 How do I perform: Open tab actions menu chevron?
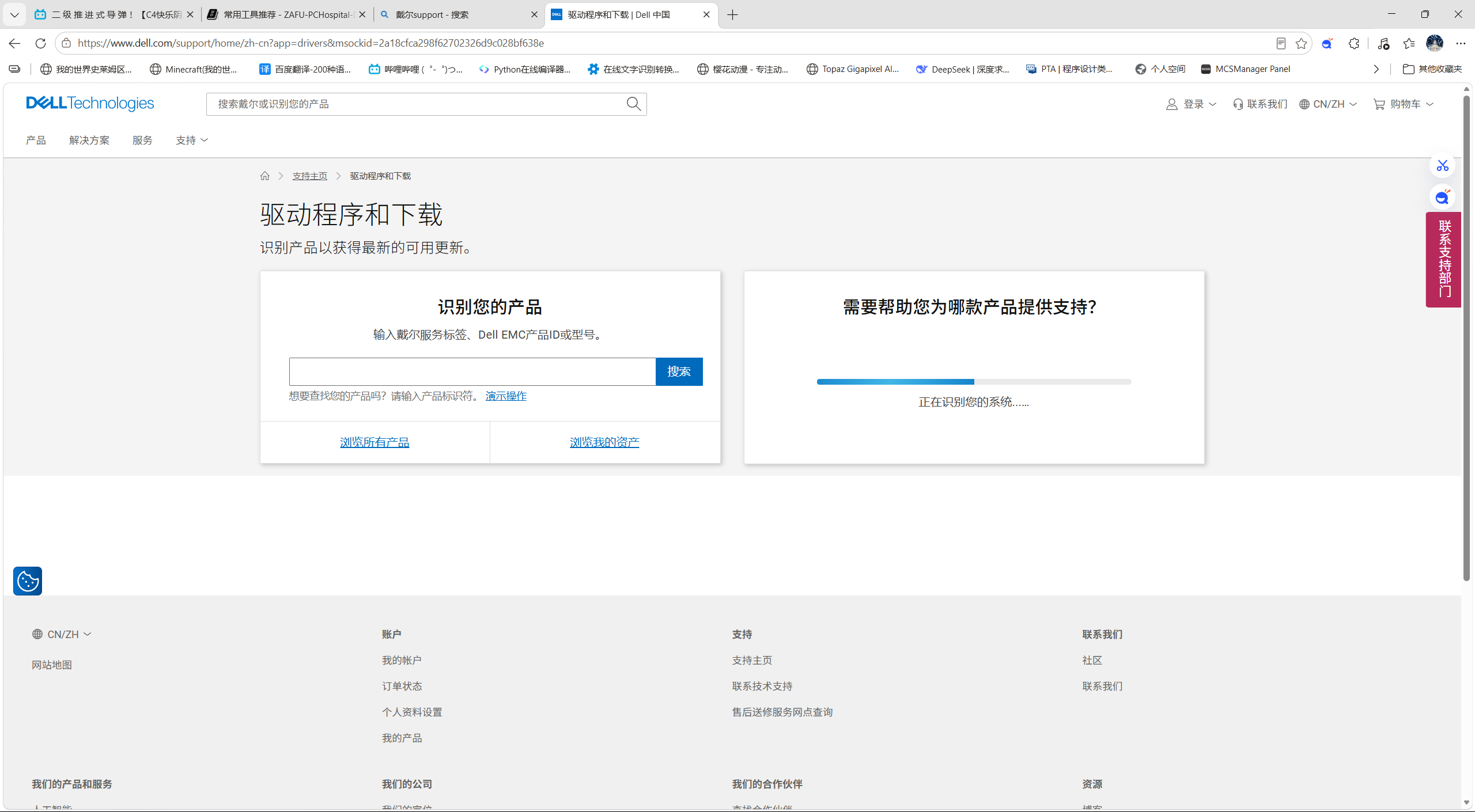click(14, 14)
